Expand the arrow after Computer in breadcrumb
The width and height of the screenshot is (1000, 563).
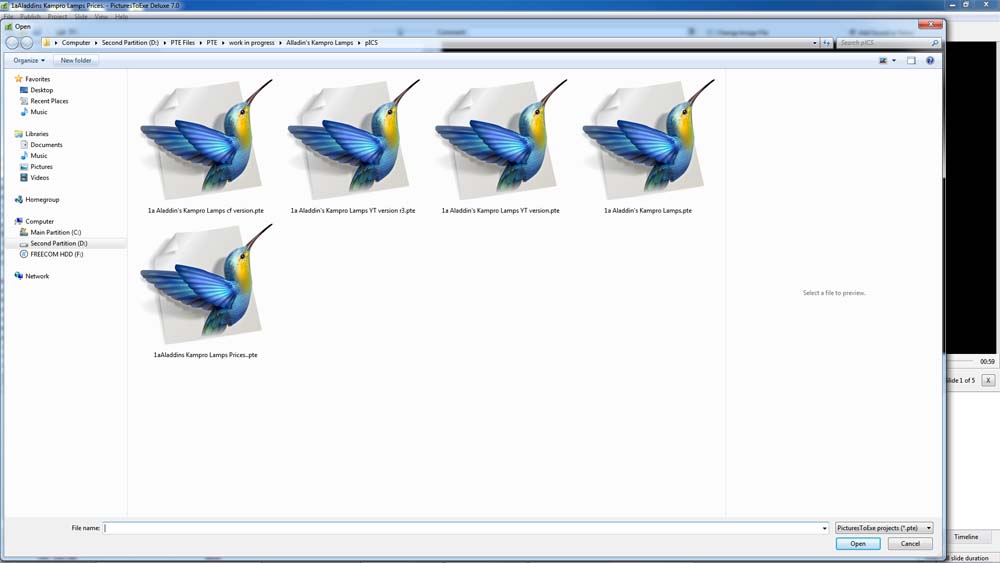96,43
